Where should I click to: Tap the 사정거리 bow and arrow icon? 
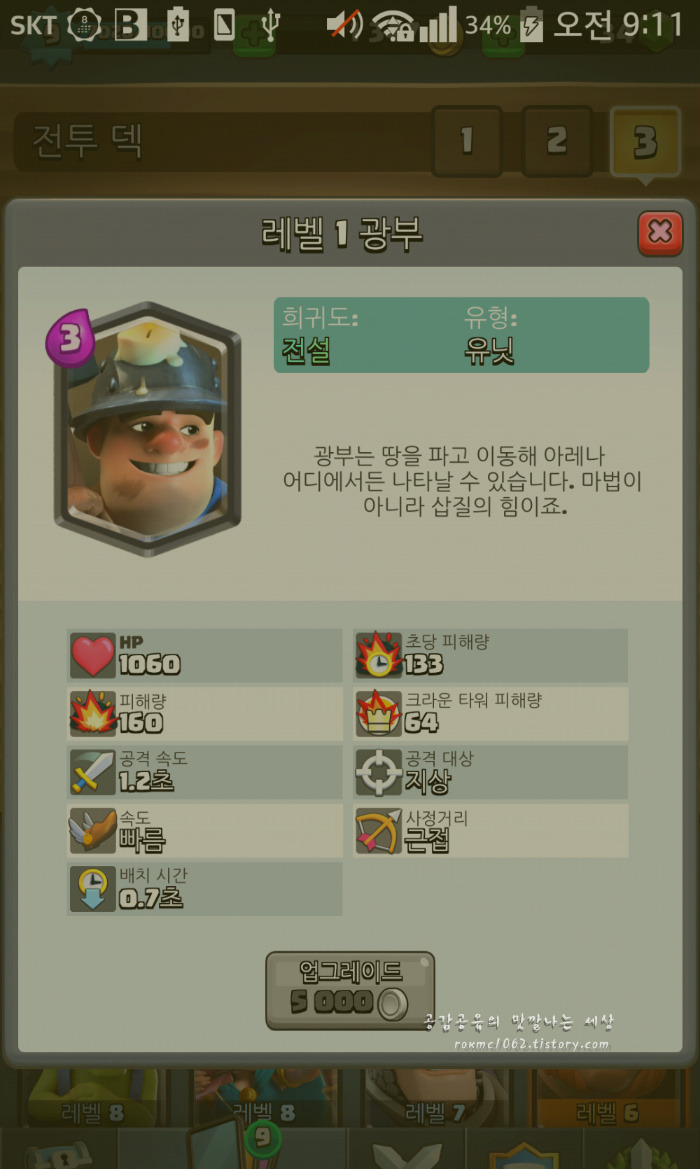pos(379,831)
